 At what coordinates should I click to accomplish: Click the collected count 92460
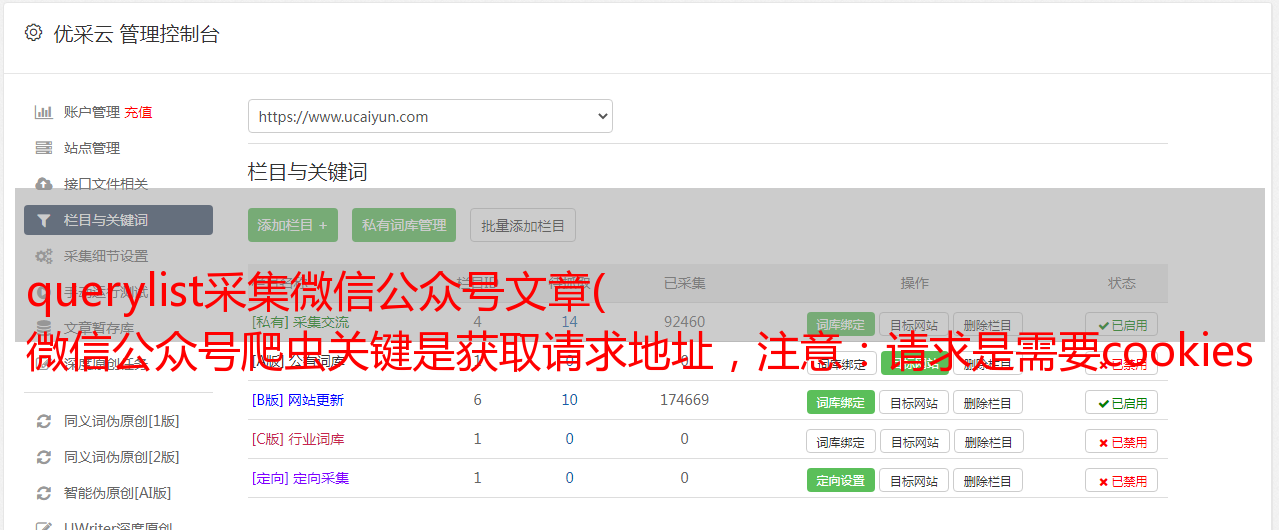click(684, 322)
